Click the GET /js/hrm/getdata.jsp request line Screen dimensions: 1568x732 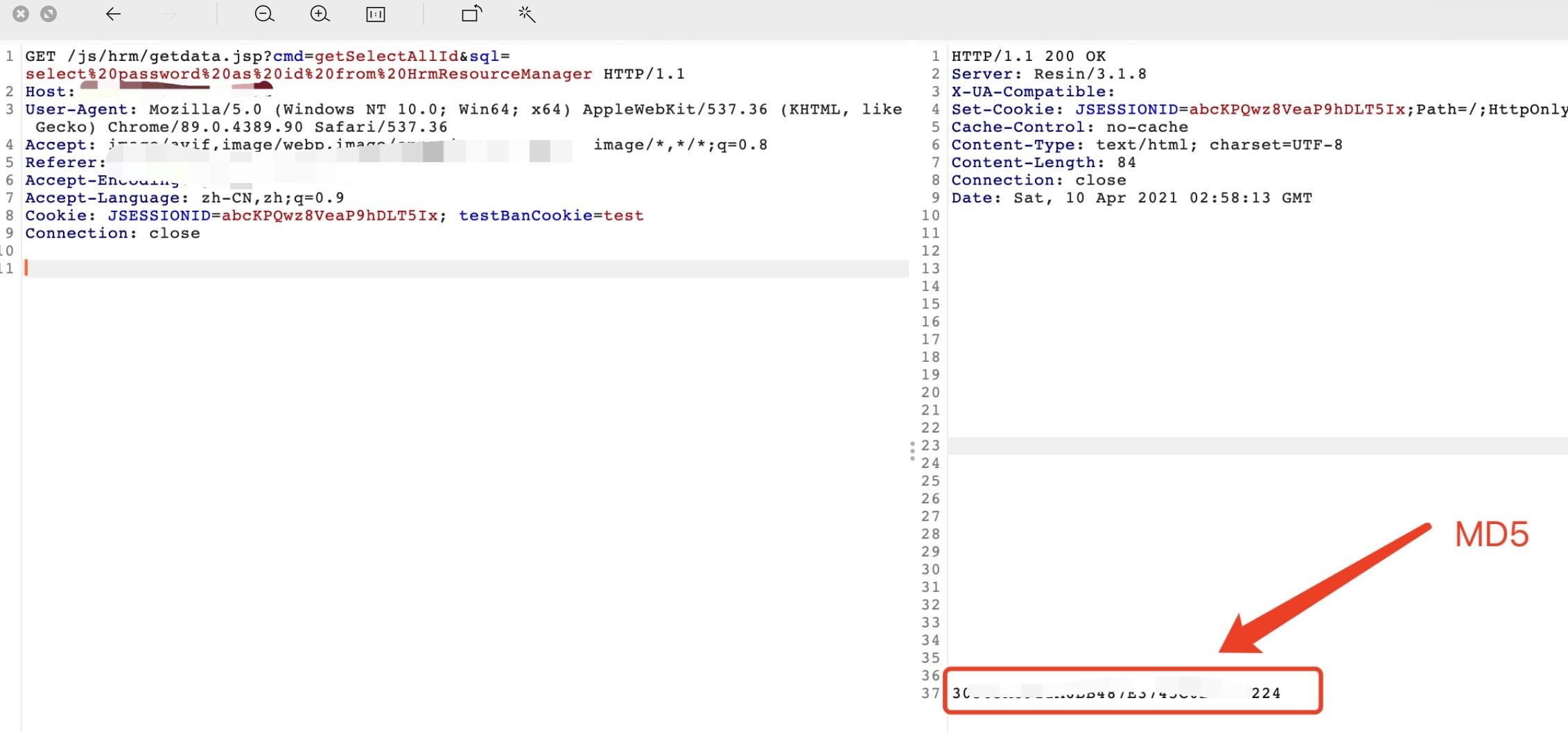coord(268,56)
